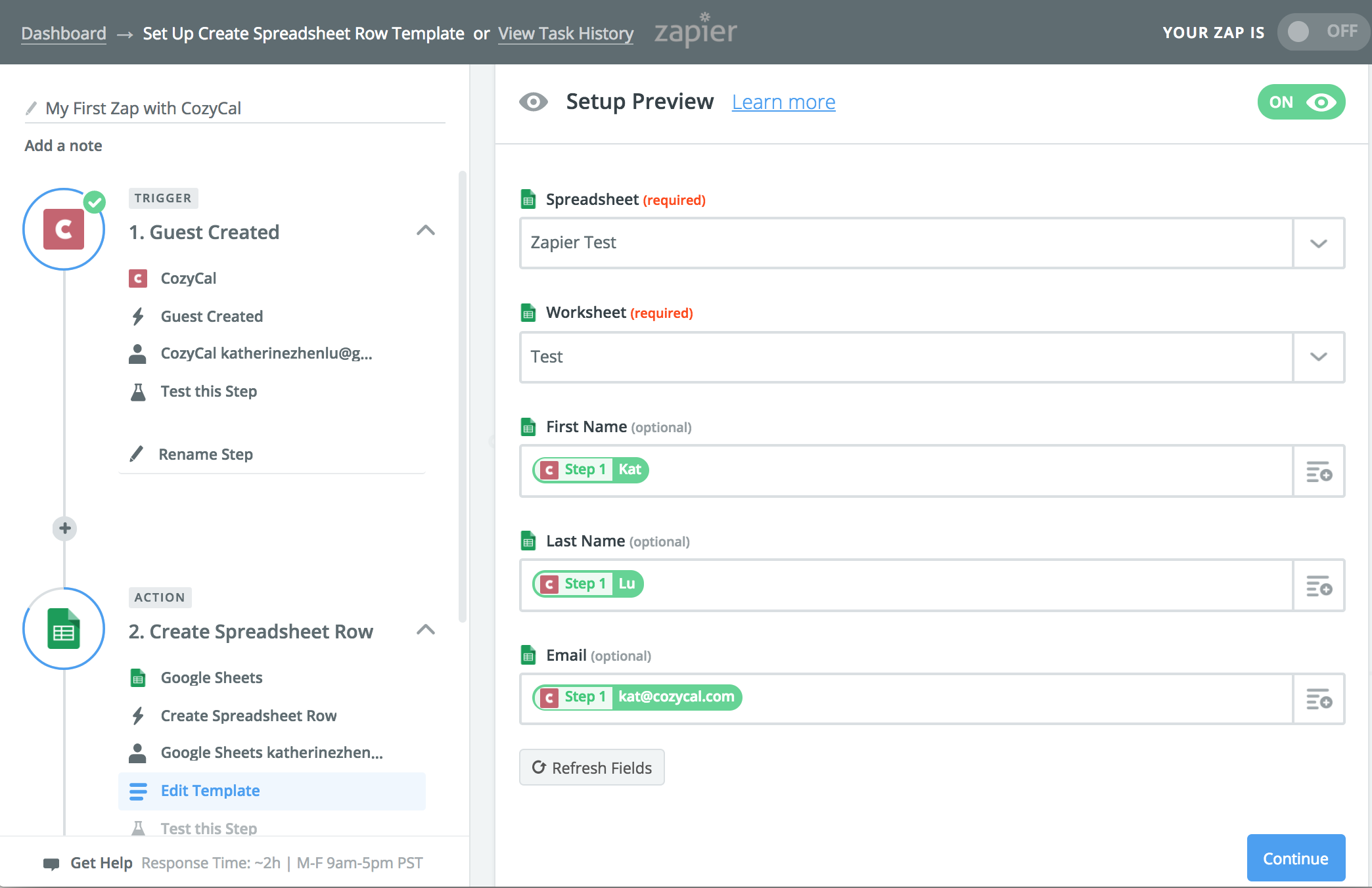Collapse the Create Spreadsheet Row section
Image resolution: width=1372 pixels, height=888 pixels.
[426, 630]
